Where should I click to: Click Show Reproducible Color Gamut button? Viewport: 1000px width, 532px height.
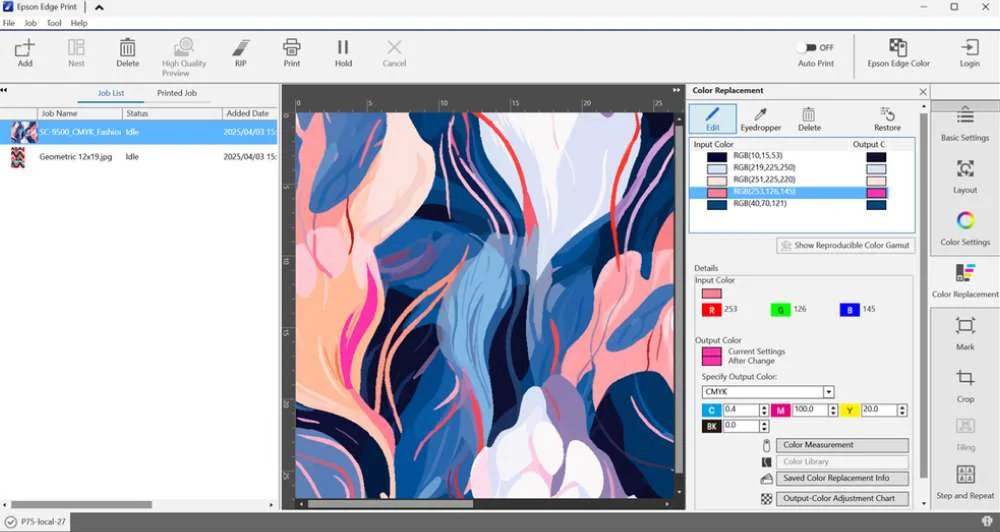coord(846,246)
